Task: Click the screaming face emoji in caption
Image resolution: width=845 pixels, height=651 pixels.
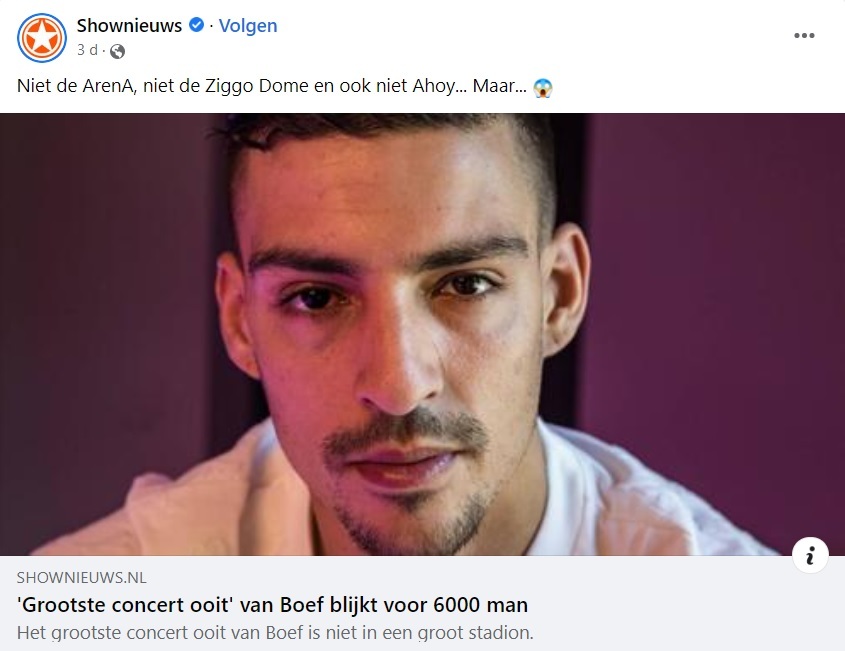Action: point(543,87)
